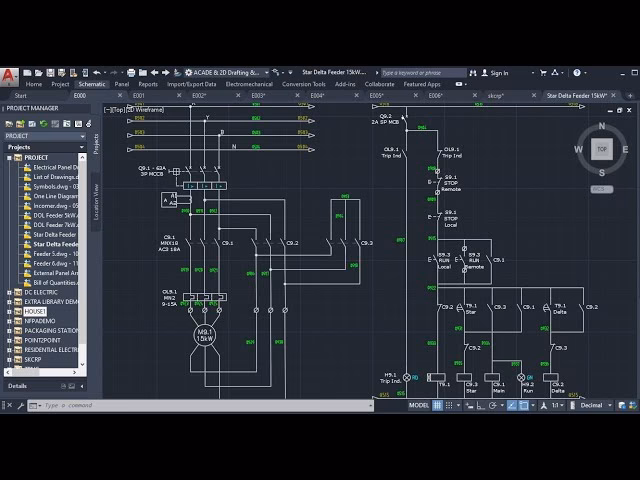The height and width of the screenshot is (480, 640).
Task: Expand the HOUSE1 project tree node
Action: pos(9,311)
